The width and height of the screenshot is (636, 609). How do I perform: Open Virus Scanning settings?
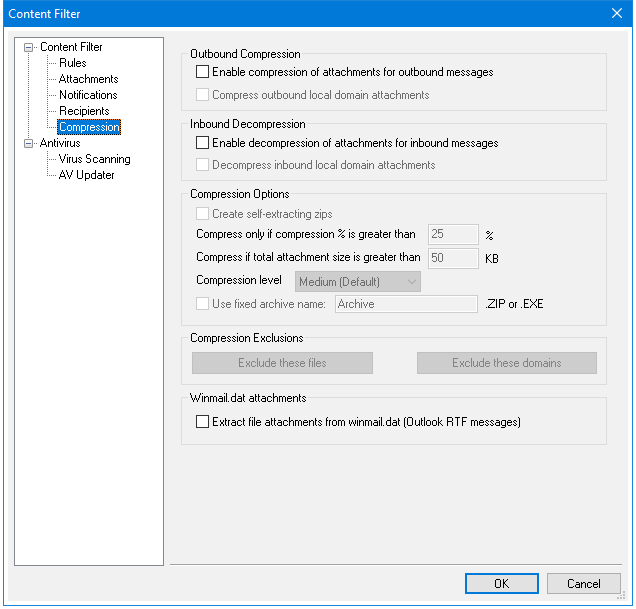pyautogui.click(x=94, y=159)
